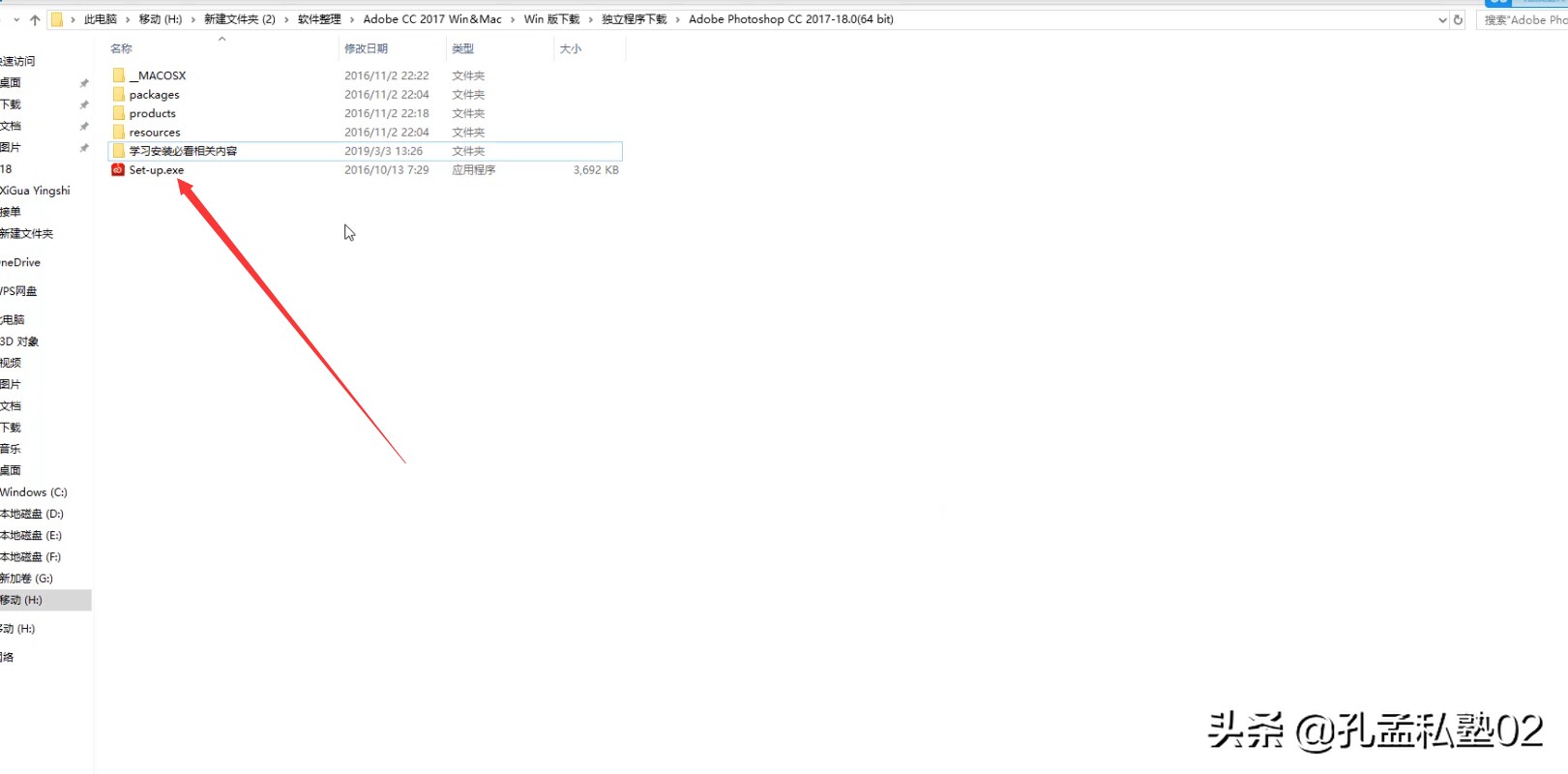Open the address bar history dropdown
Image resolution: width=1568 pixels, height=774 pixels.
click(x=1442, y=19)
